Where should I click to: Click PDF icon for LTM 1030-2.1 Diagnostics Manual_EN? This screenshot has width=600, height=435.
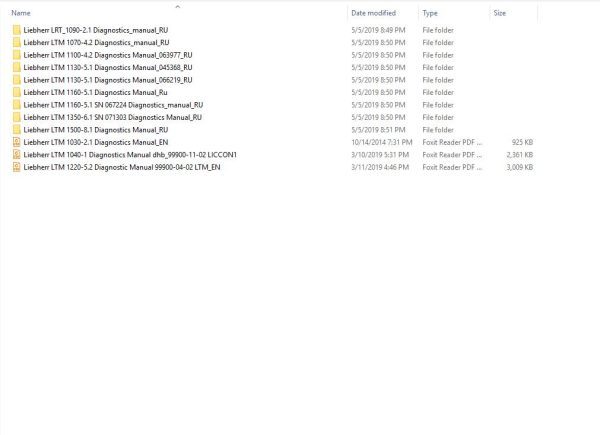coord(16,142)
